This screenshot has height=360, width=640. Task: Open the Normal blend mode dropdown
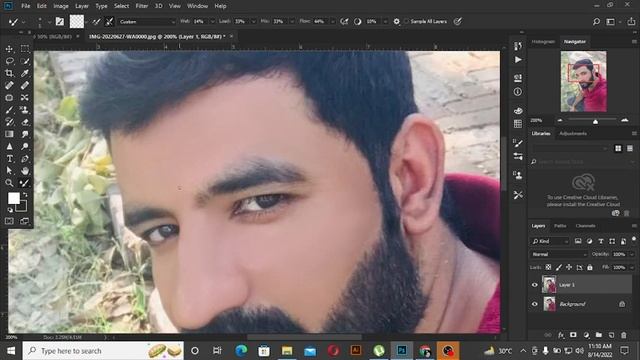[x=559, y=254]
